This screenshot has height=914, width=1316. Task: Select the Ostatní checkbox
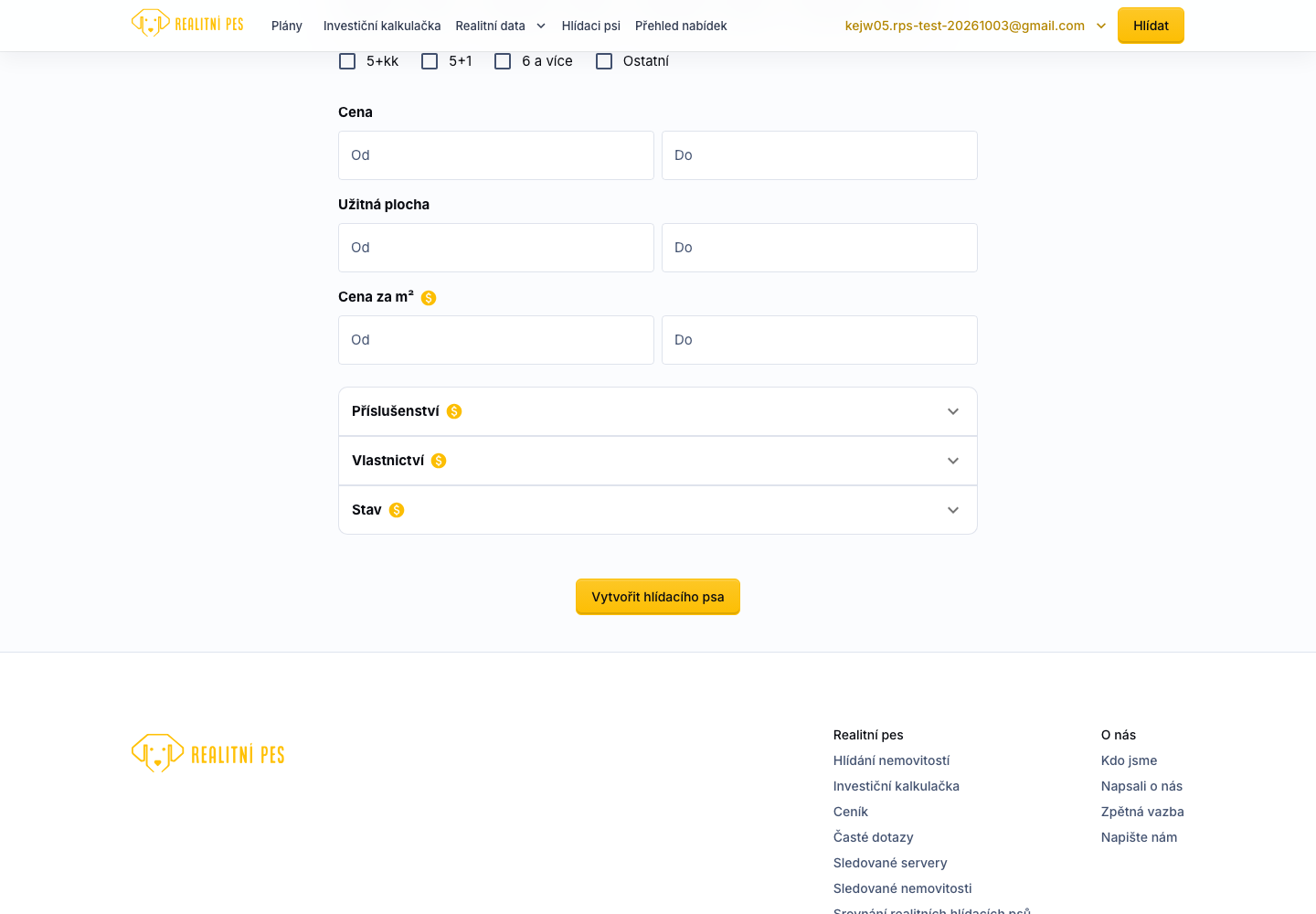point(604,61)
